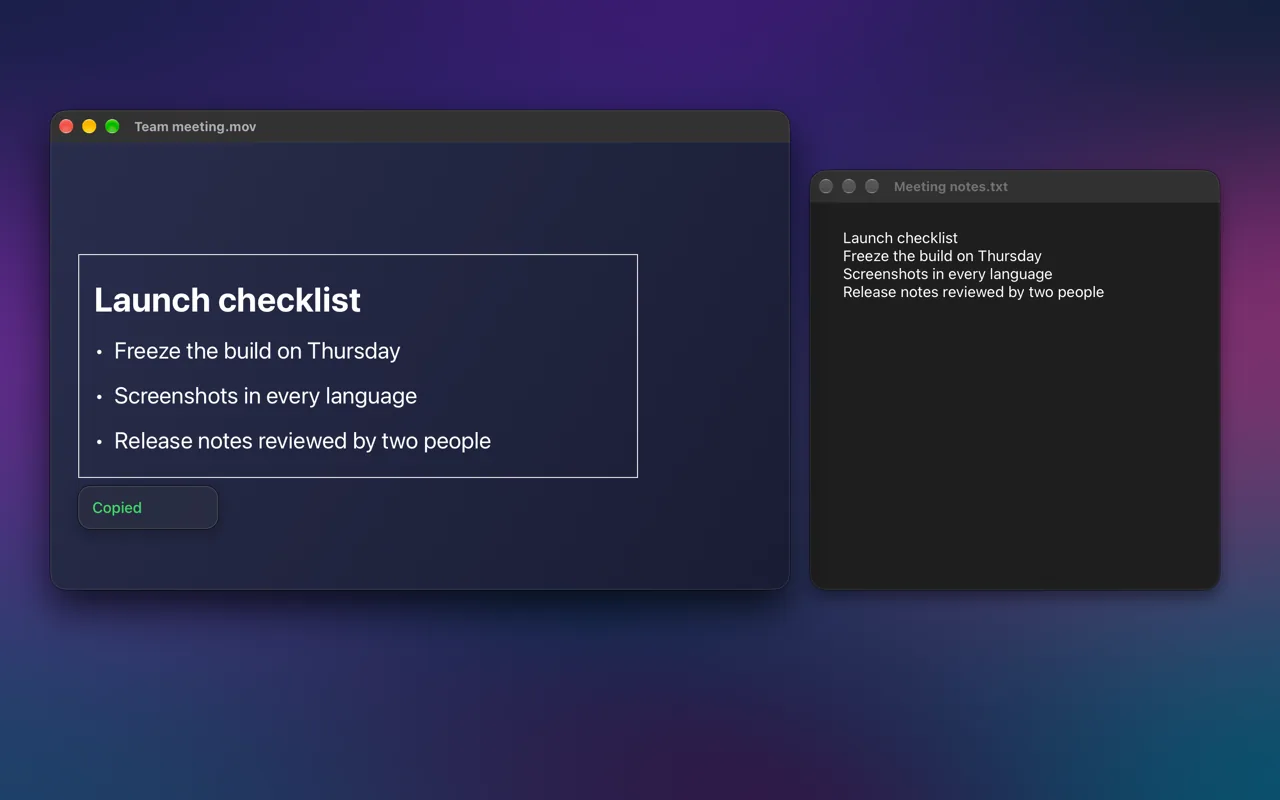
Task: Click 'Launch checklist' line in Meeting notes.txt
Action: pyautogui.click(x=900, y=238)
